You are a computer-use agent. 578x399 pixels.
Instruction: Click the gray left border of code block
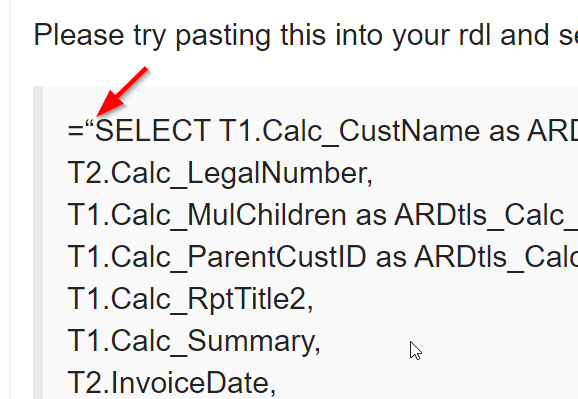38,242
